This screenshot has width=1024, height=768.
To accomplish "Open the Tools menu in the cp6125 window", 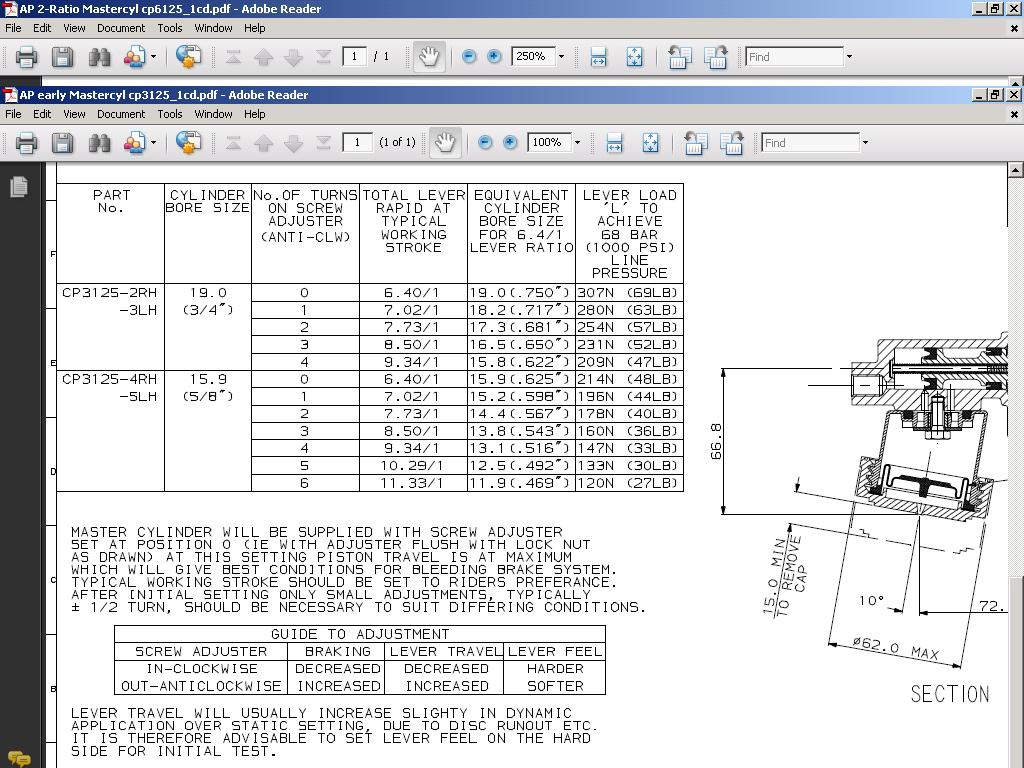I will coord(170,28).
